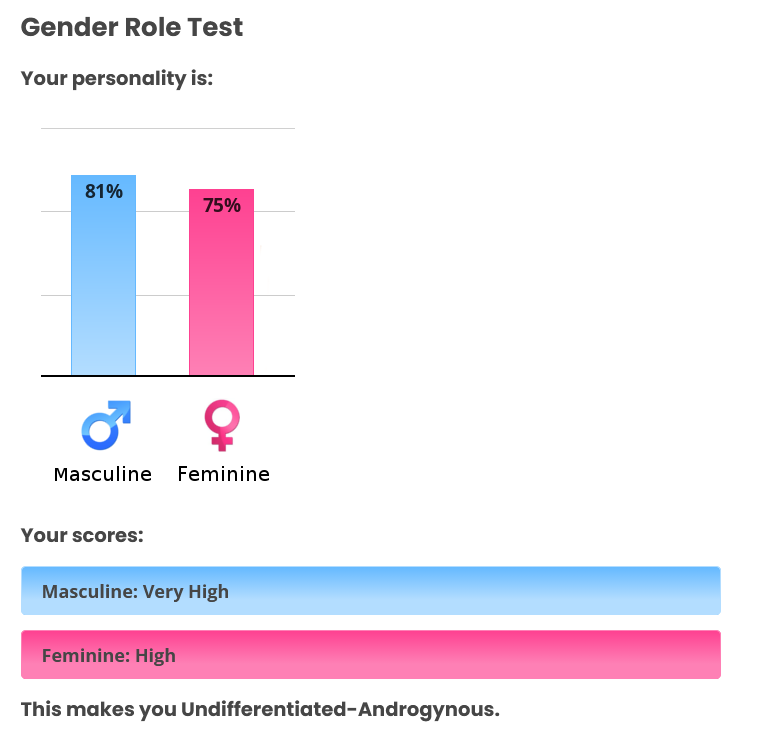Click the 'Masculine: Very High' text label
The height and width of the screenshot is (733, 764).
tap(135, 592)
